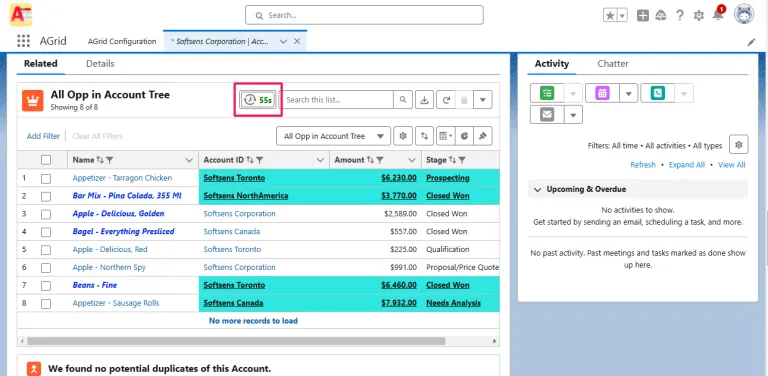768x376 pixels.
Task: Click the teal Log a Call icon
Action: (x=657, y=93)
